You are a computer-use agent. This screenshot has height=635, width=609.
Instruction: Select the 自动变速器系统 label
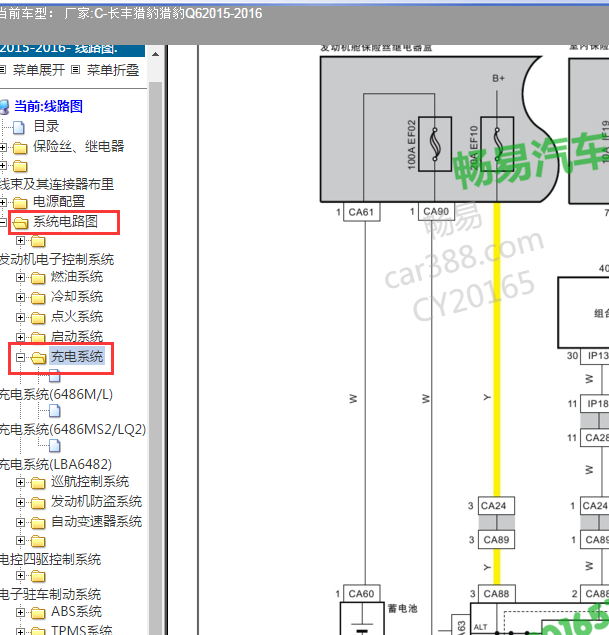pos(96,521)
